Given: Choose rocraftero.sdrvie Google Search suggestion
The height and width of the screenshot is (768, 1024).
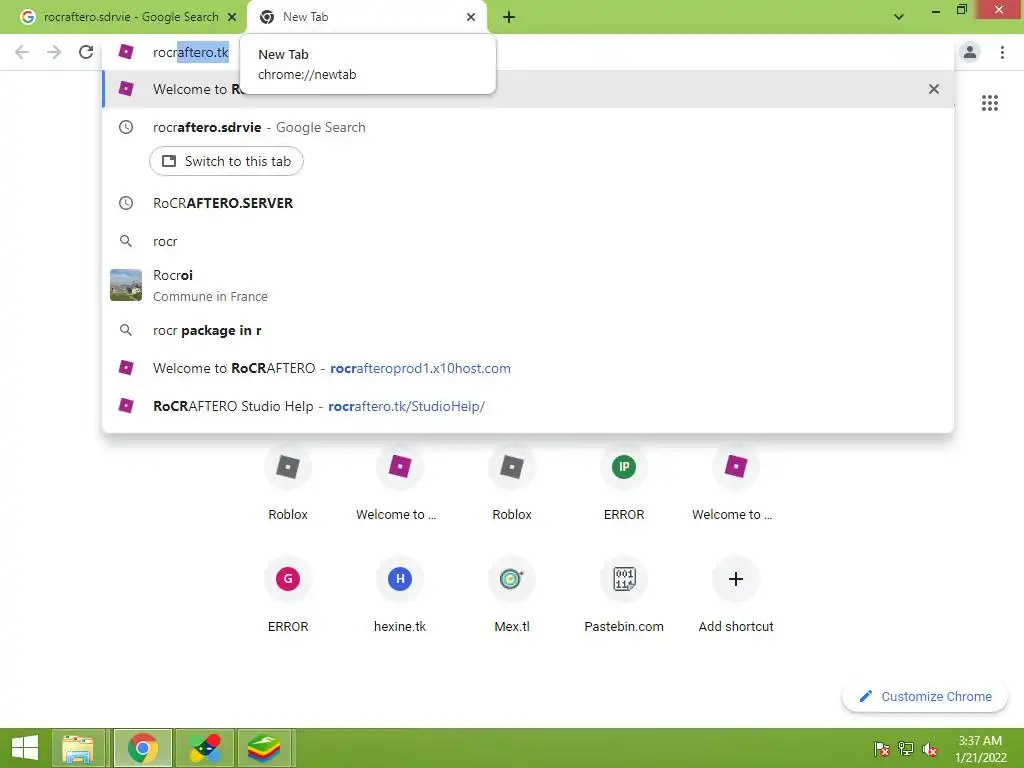Looking at the screenshot, I should tap(528, 127).
